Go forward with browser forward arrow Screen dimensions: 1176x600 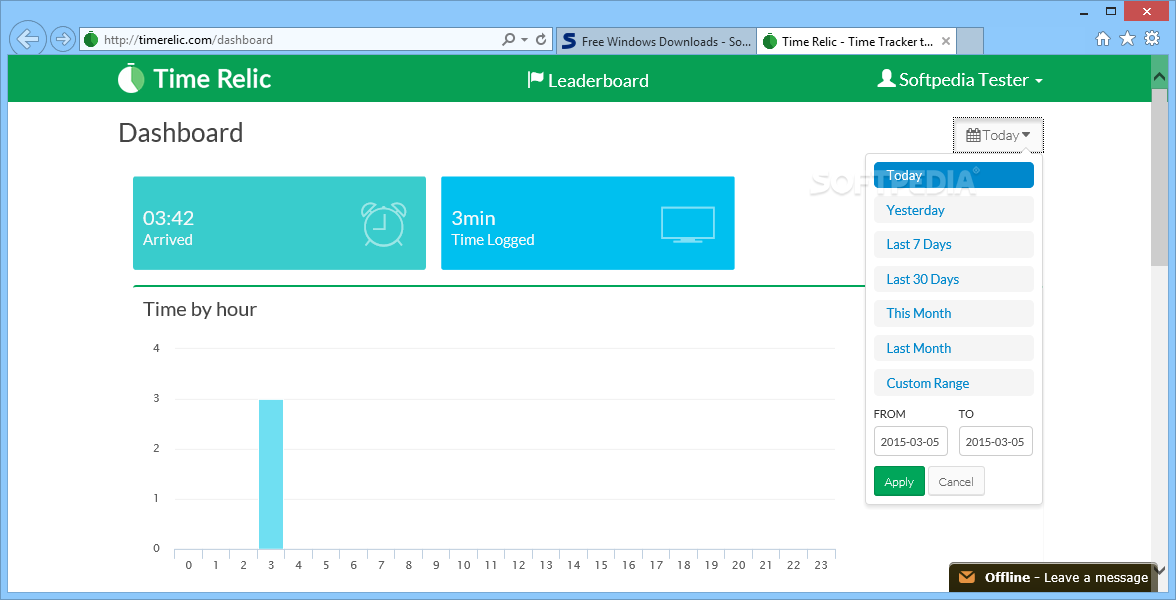[x=64, y=38]
